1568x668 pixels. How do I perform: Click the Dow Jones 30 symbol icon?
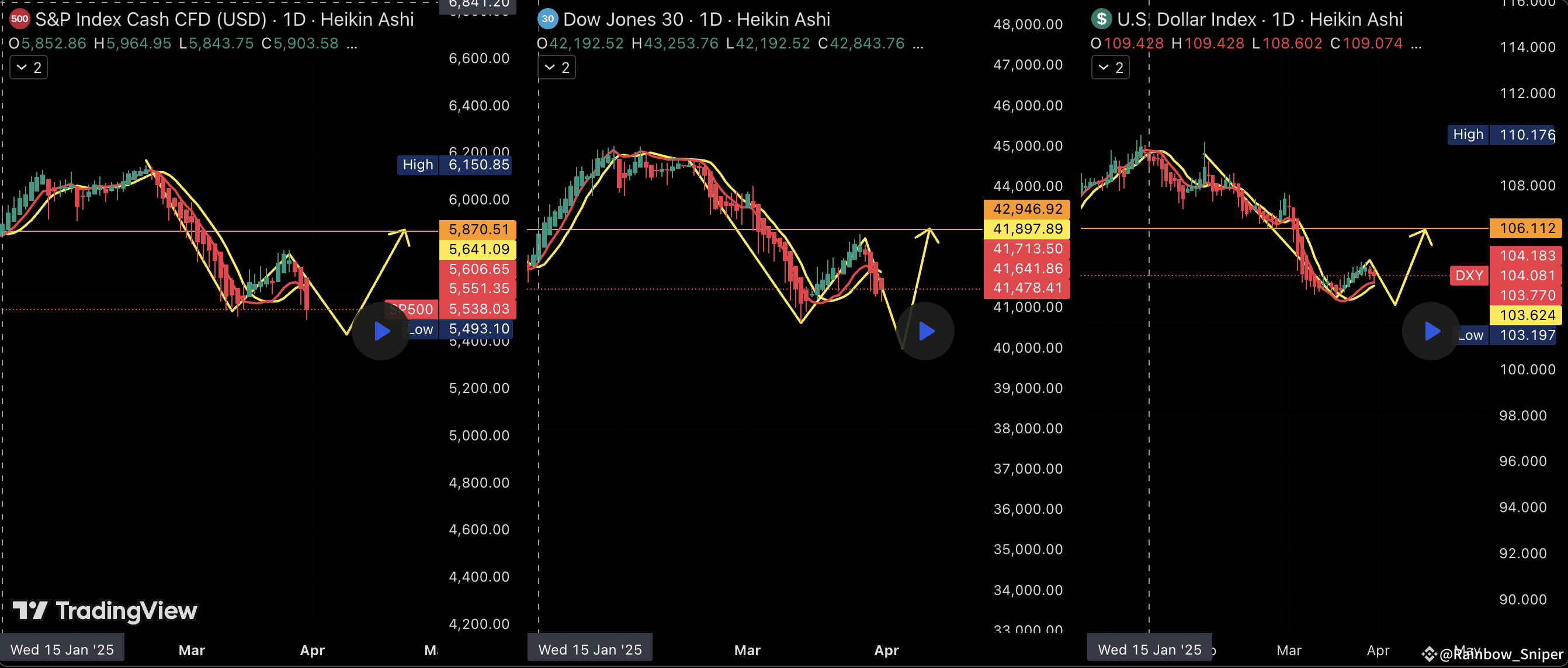click(547, 19)
